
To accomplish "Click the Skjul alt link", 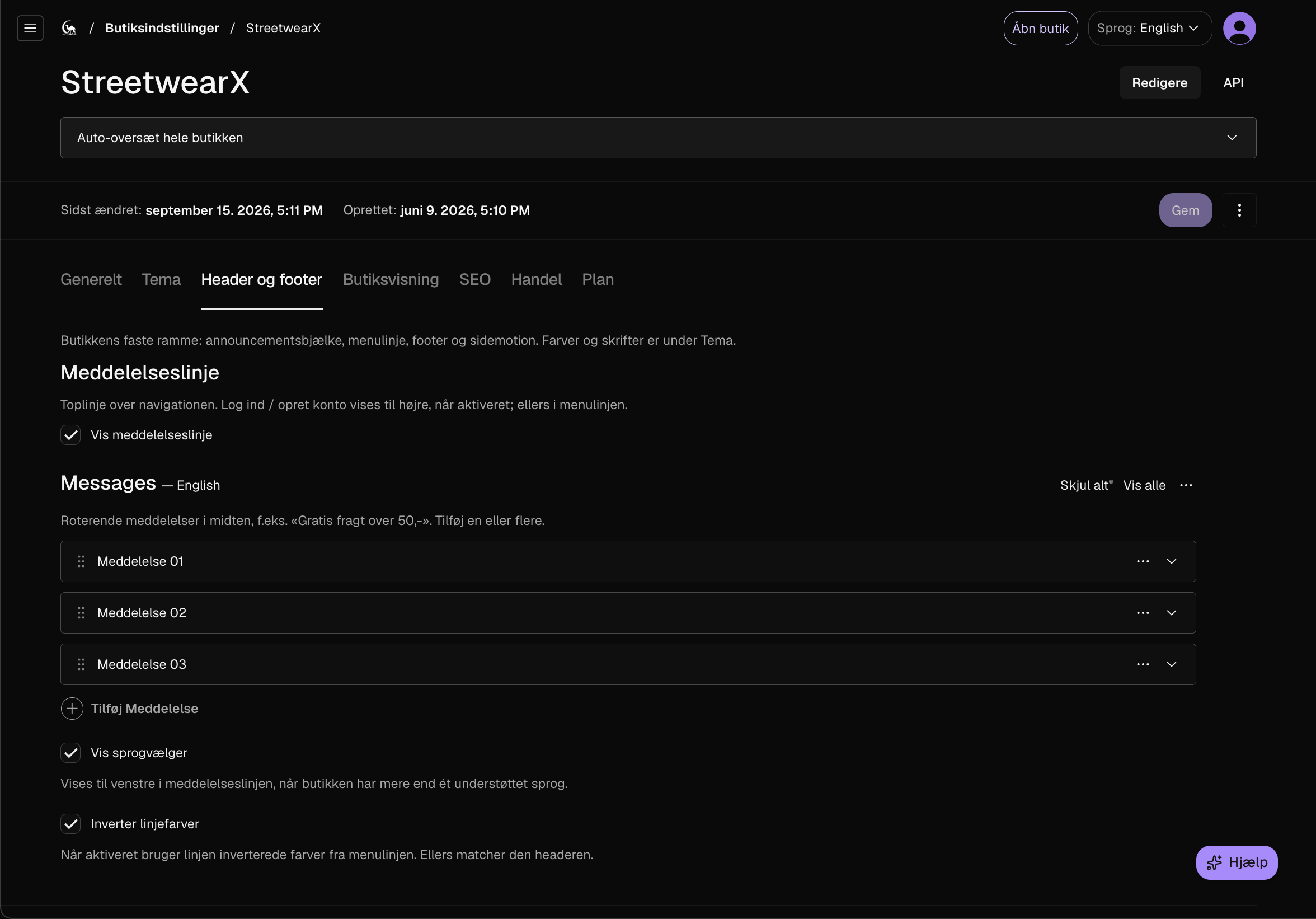I will tap(1086, 486).
